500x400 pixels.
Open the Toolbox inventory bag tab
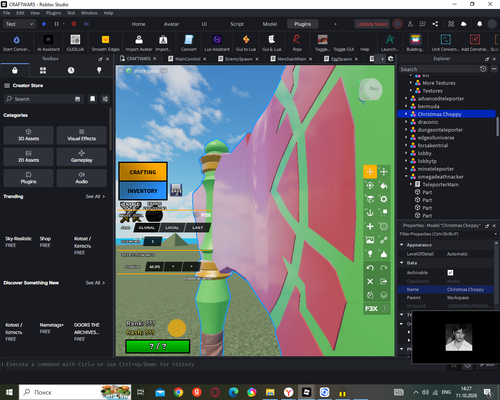coord(15,70)
